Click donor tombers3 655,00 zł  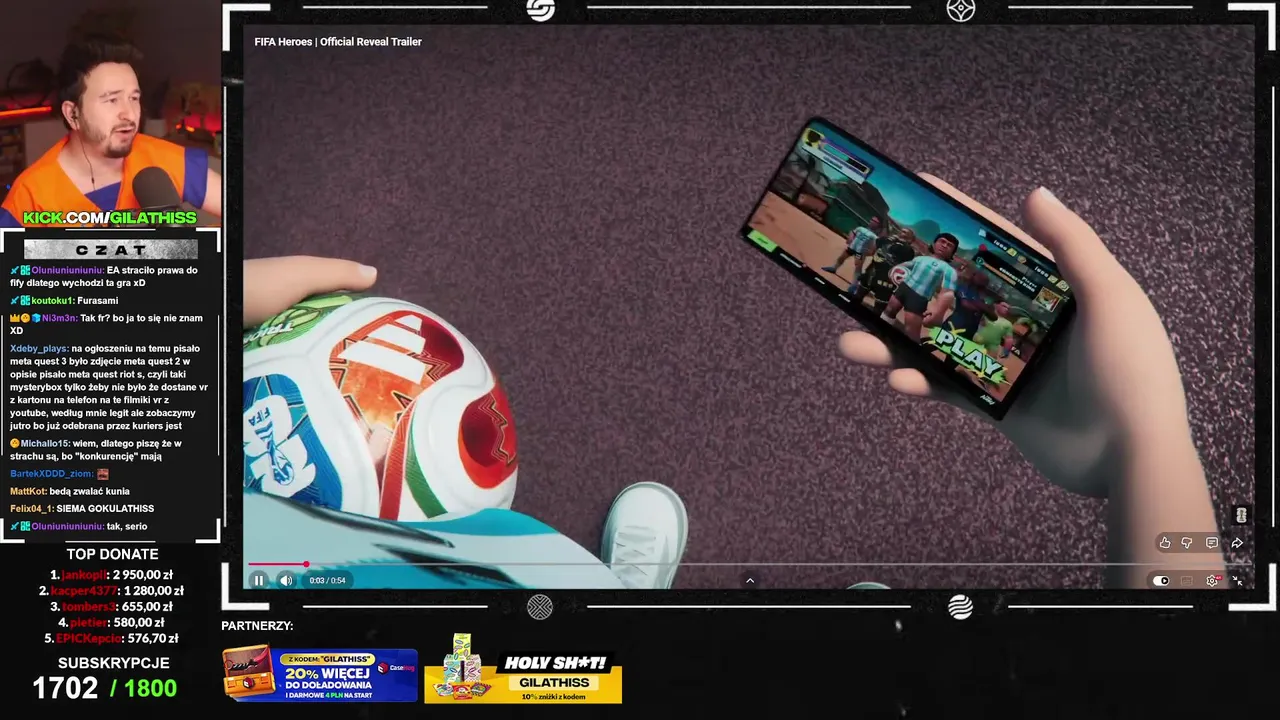click(x=112, y=607)
